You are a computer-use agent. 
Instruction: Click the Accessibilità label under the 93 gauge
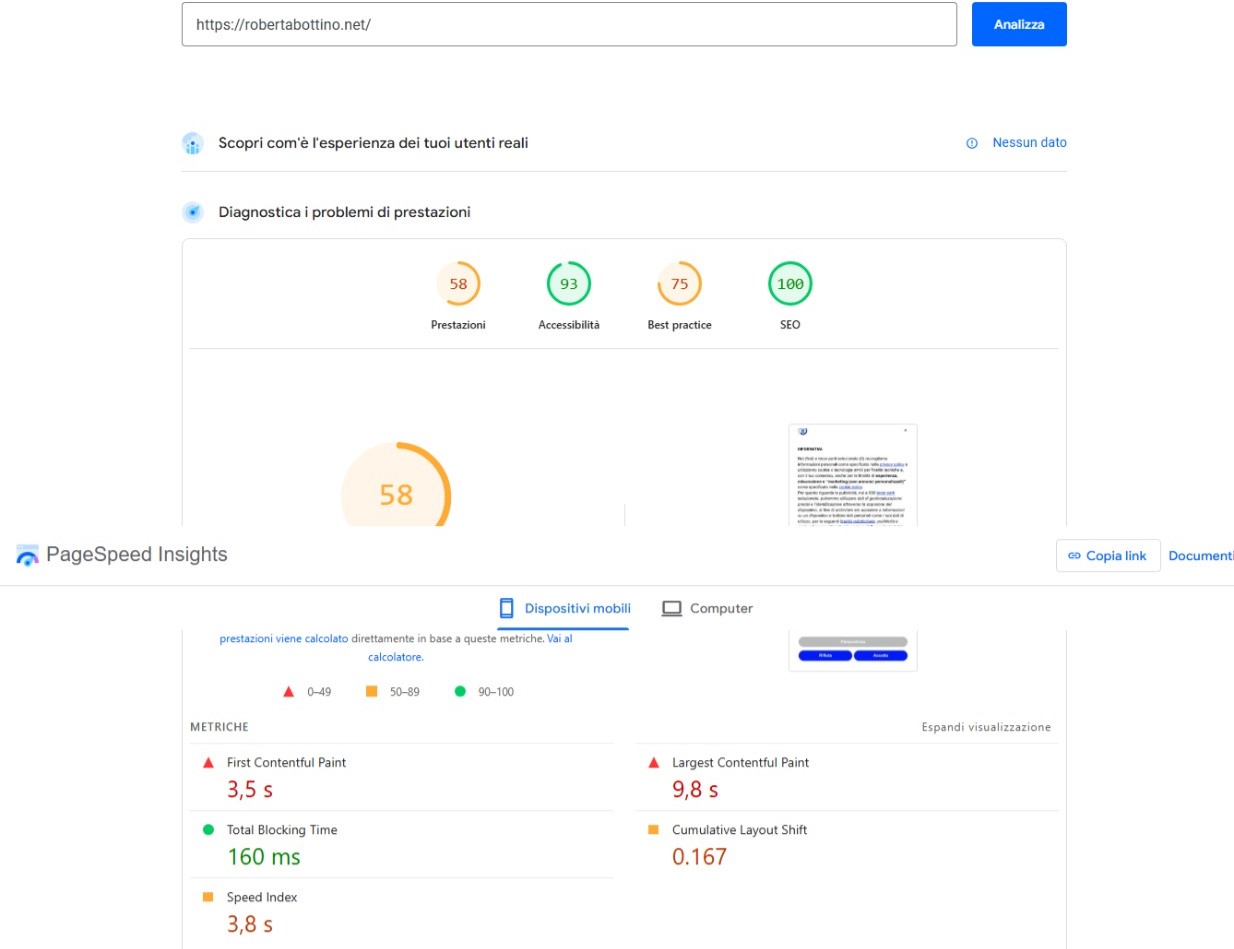point(569,325)
